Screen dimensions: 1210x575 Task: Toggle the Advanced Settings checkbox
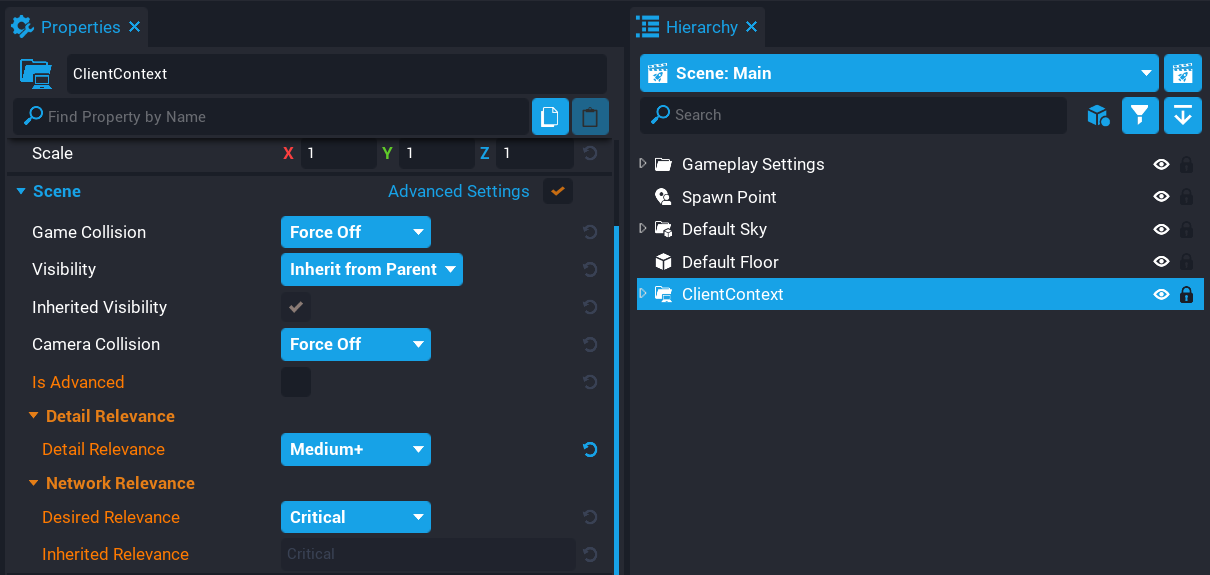pyautogui.click(x=557, y=191)
